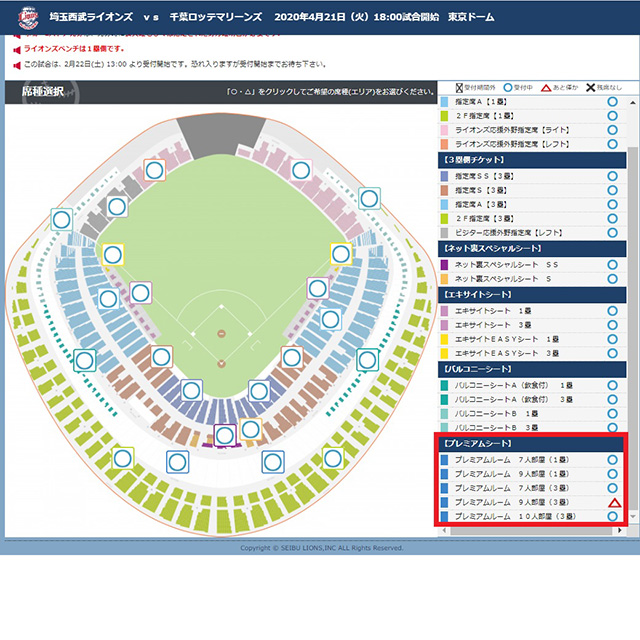This screenshot has height=640, width=640.
Task: Click availability circle for エキサイトシート 1塁
Action: click(x=612, y=311)
